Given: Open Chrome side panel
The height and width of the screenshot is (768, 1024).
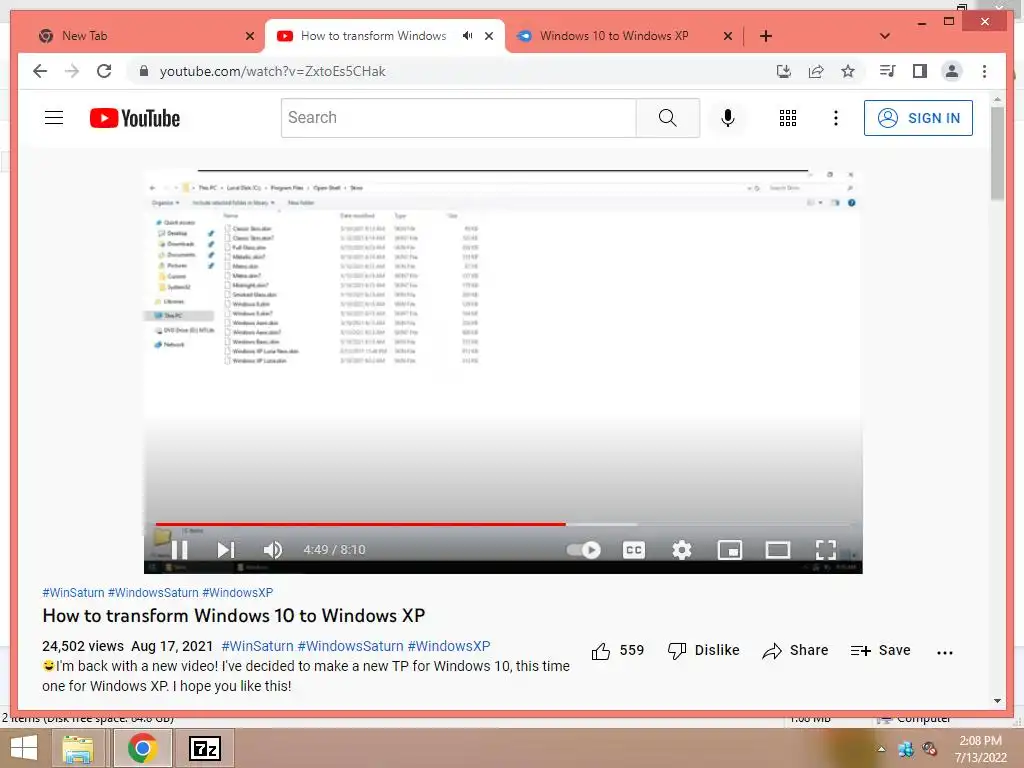Looking at the screenshot, I should click(x=920, y=71).
